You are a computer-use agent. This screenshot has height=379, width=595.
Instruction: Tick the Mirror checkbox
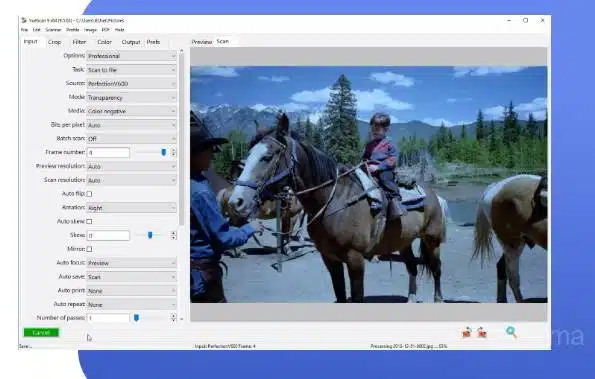tap(89, 249)
